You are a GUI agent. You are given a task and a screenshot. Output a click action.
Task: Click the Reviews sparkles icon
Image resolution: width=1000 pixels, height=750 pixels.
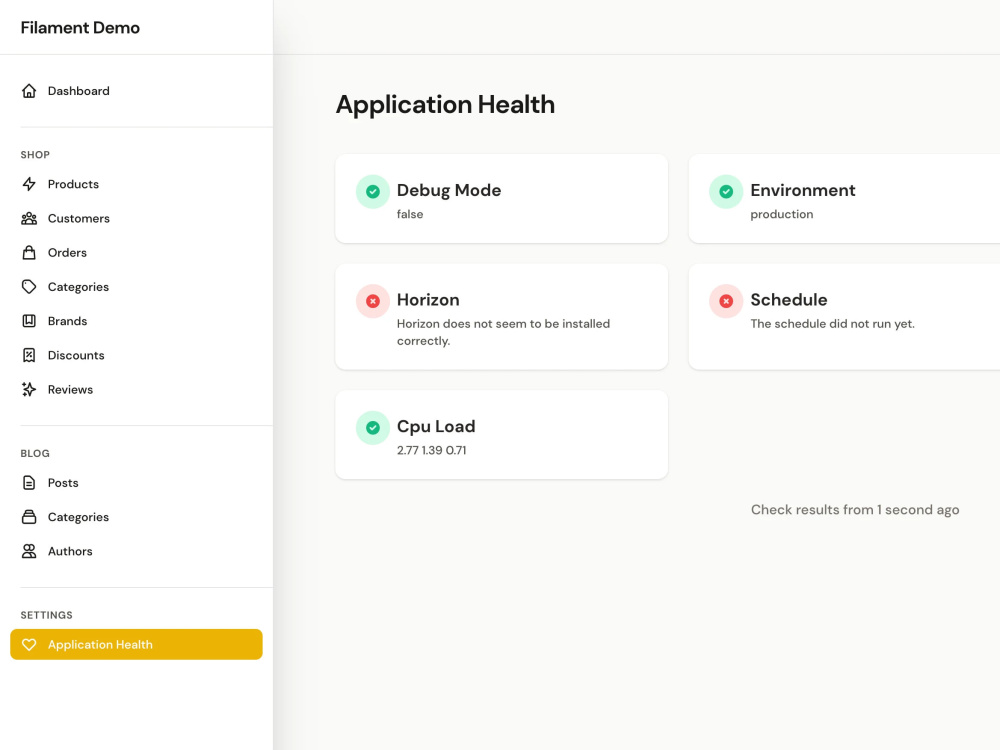click(x=29, y=390)
